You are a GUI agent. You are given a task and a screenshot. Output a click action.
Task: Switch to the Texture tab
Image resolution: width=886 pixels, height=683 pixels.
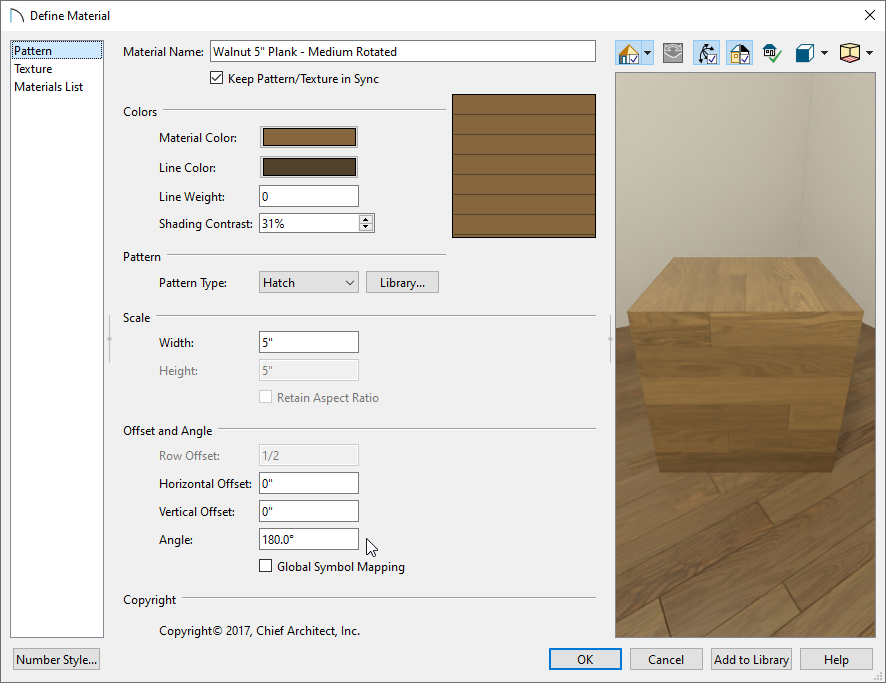(34, 68)
